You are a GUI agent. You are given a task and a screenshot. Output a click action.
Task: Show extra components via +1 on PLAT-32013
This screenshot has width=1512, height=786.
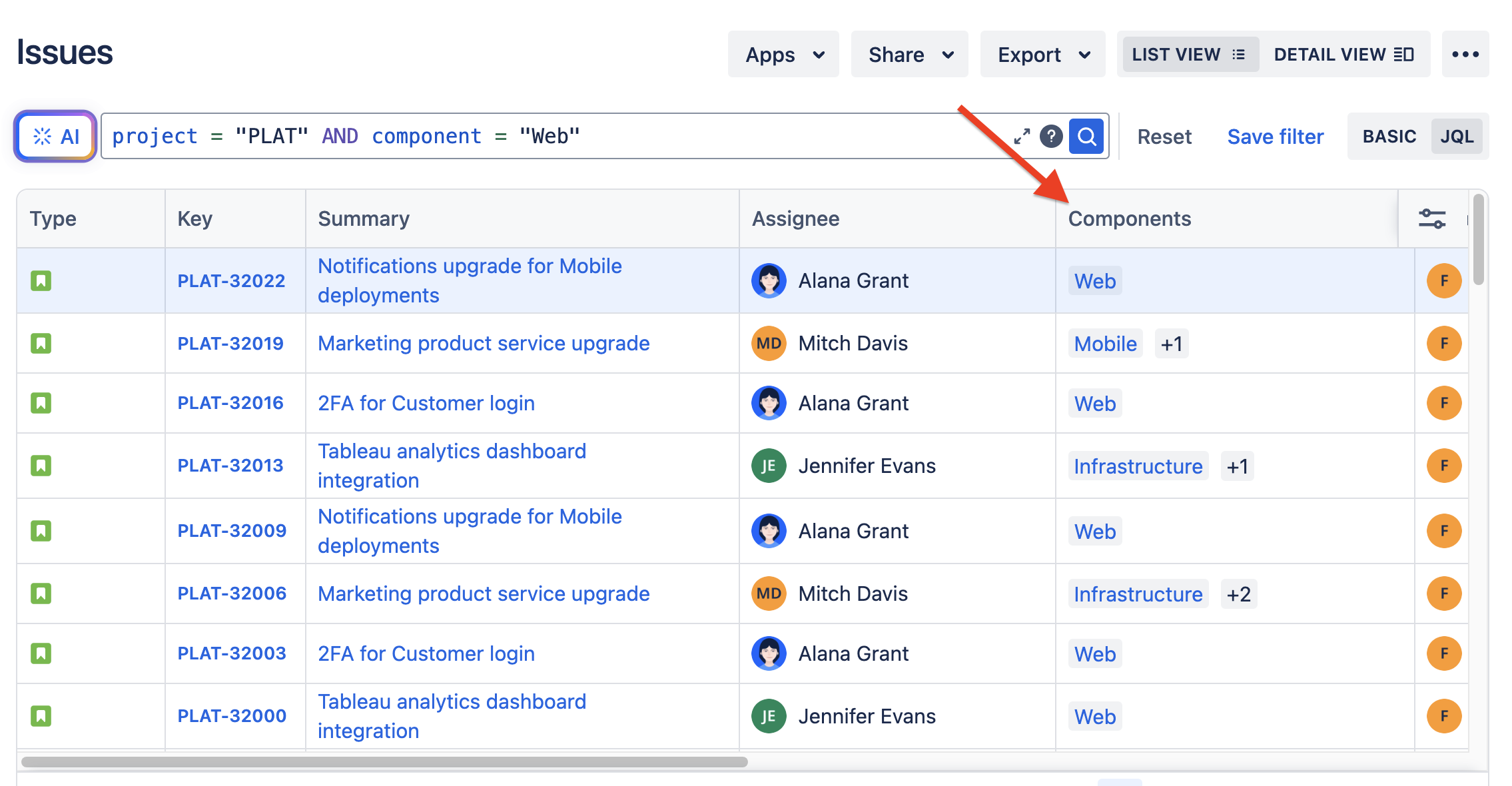pos(1236,466)
